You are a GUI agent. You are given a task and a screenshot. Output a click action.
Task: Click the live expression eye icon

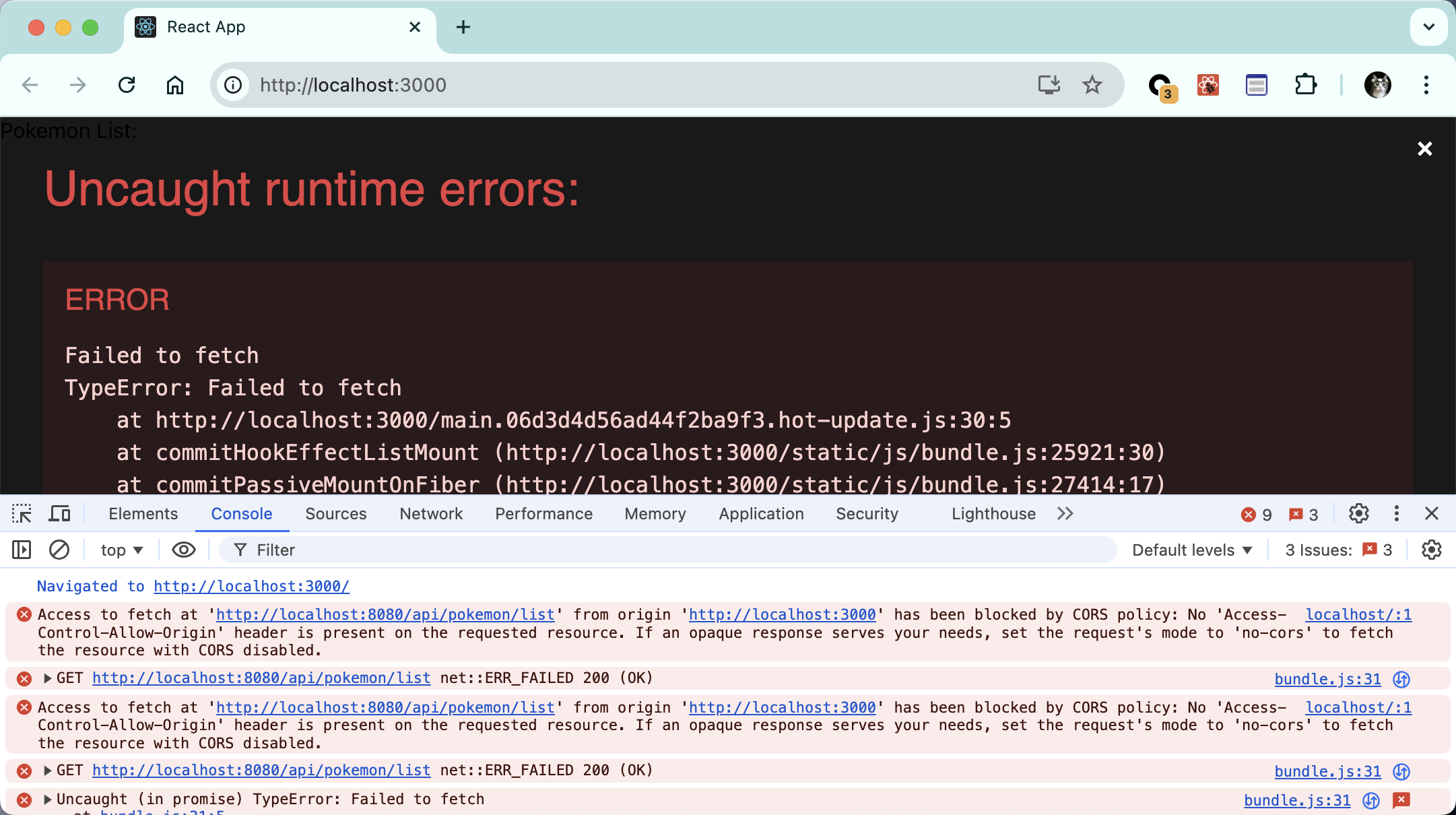(x=183, y=550)
